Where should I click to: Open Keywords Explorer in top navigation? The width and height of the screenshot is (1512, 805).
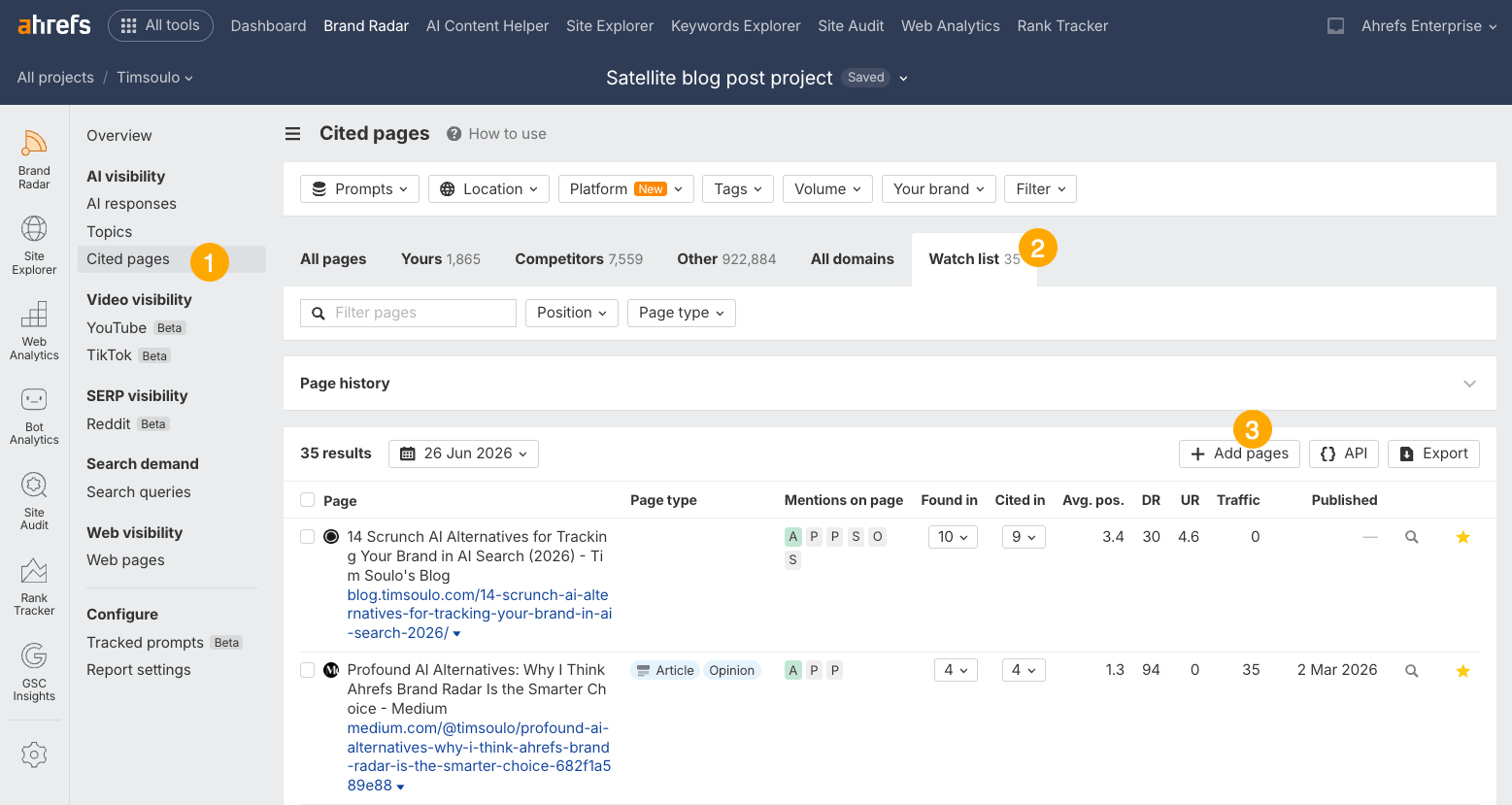tap(736, 26)
